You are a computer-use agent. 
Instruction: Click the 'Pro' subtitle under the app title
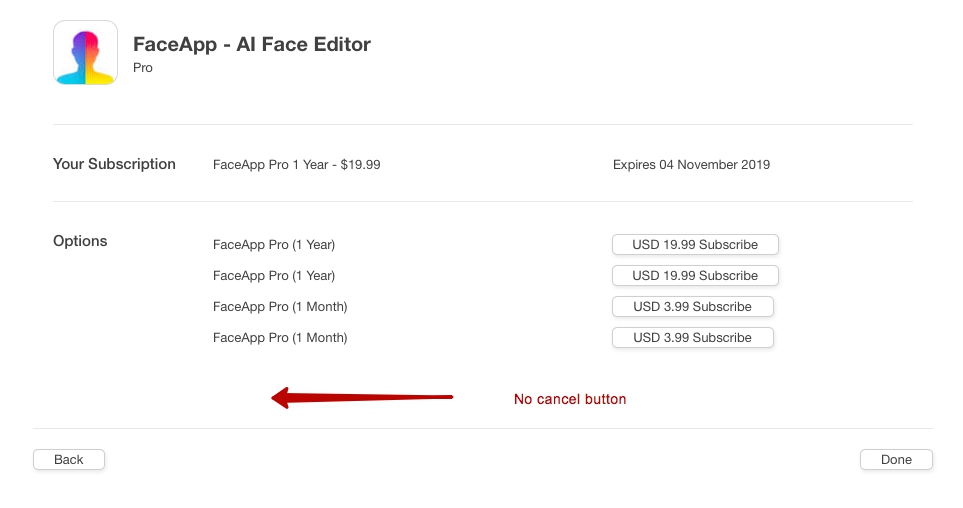(x=143, y=68)
